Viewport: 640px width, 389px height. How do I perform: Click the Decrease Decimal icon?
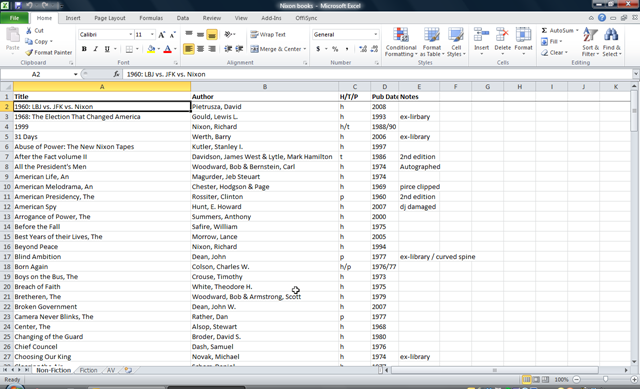coord(374,49)
